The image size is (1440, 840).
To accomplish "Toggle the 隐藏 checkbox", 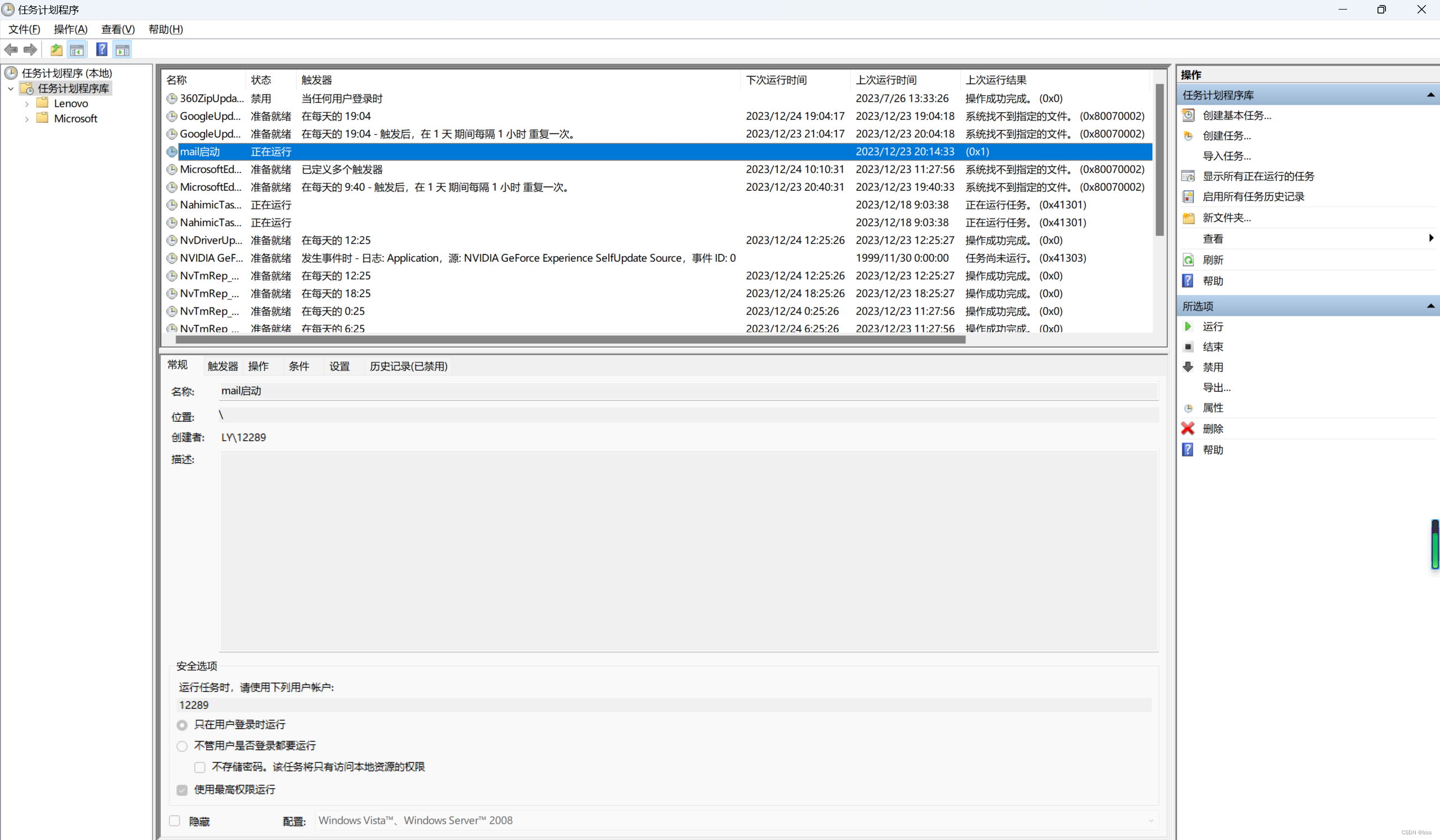I will click(x=175, y=820).
